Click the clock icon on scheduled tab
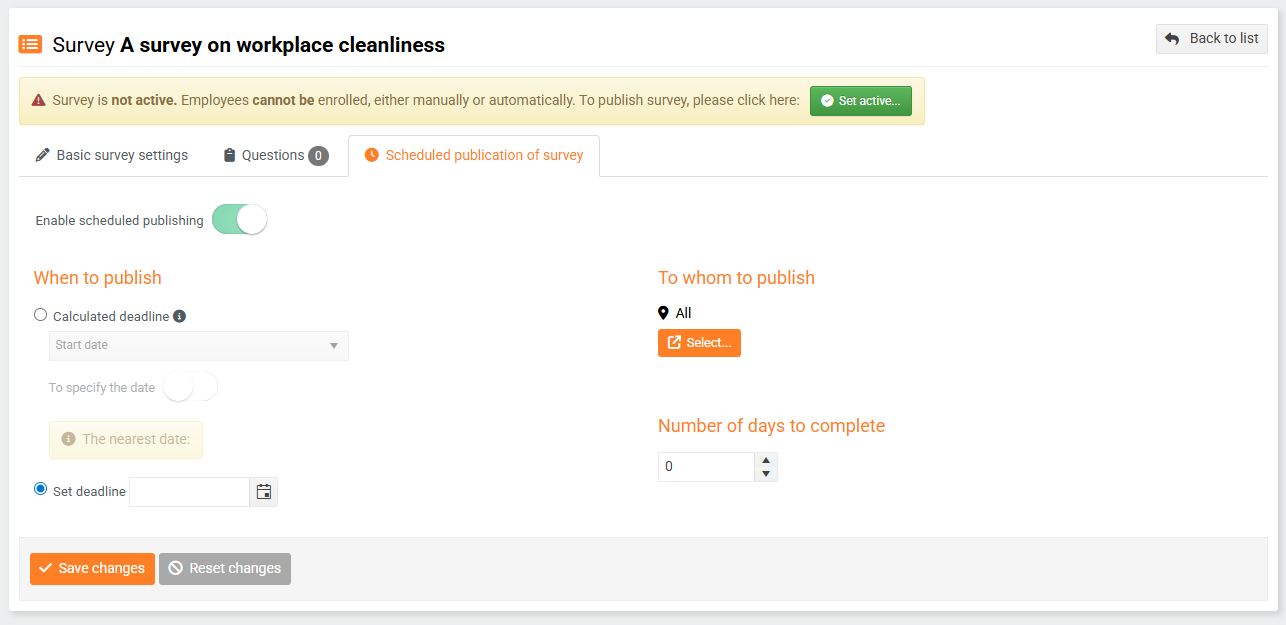The width and height of the screenshot is (1286, 625). pos(372,155)
